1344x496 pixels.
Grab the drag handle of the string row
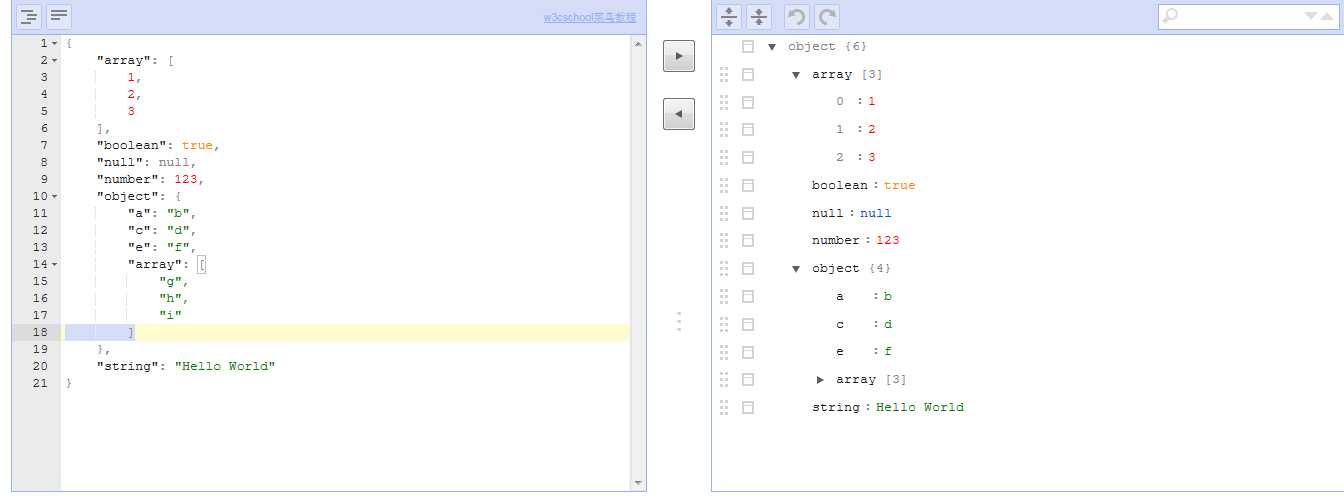click(x=724, y=407)
